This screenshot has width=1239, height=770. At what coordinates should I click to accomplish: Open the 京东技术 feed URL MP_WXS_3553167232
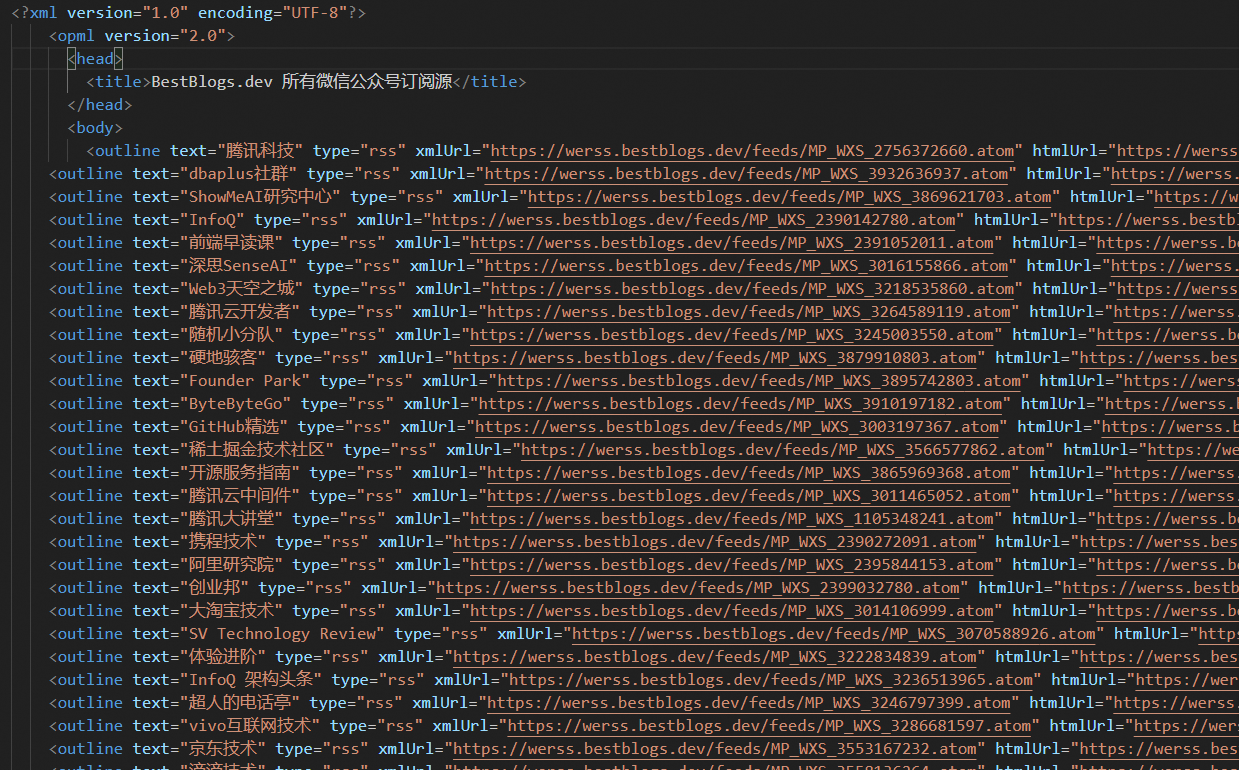[715, 749]
